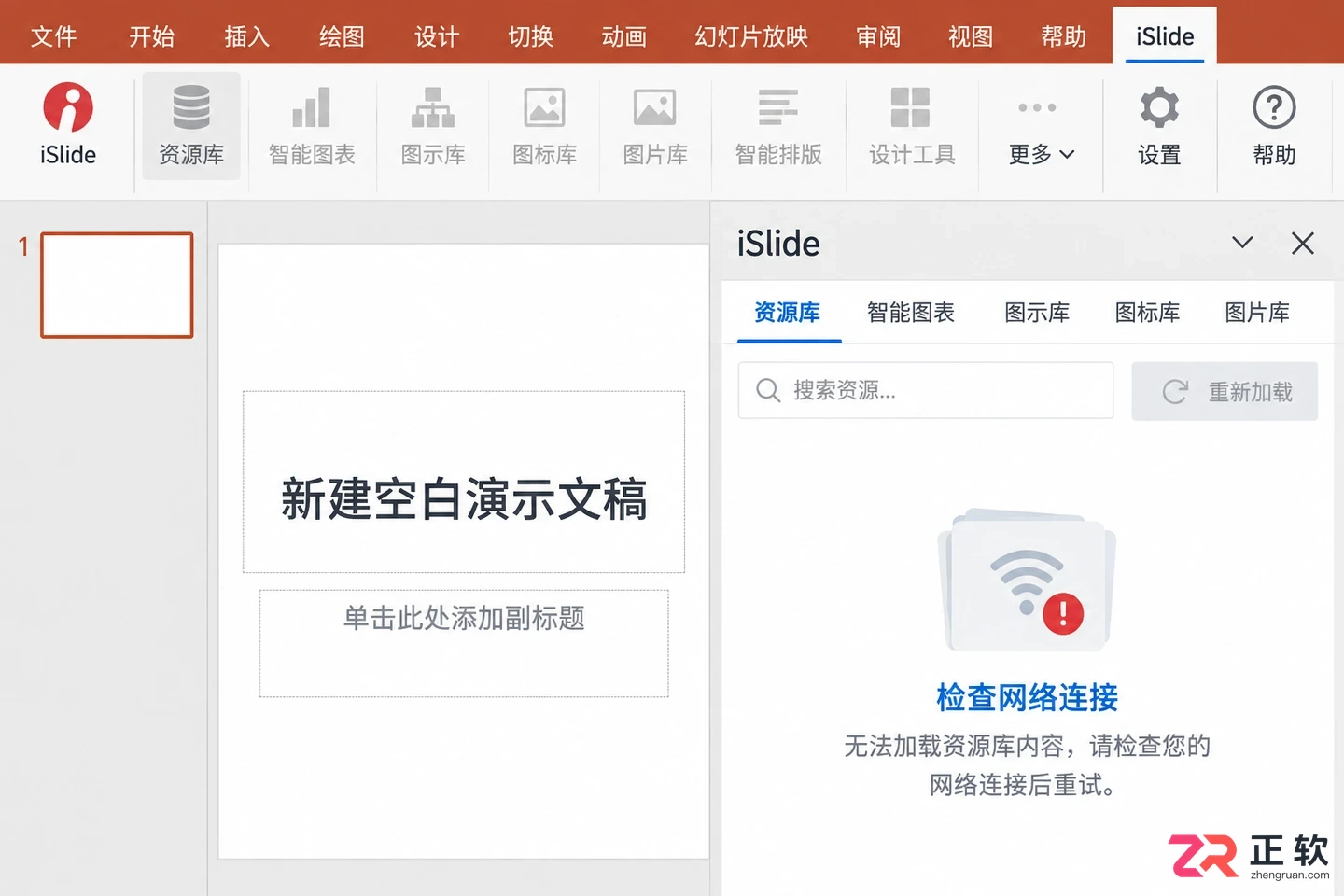
Task: Open the iSlide panel options chevron
Action: pyautogui.click(x=1242, y=243)
